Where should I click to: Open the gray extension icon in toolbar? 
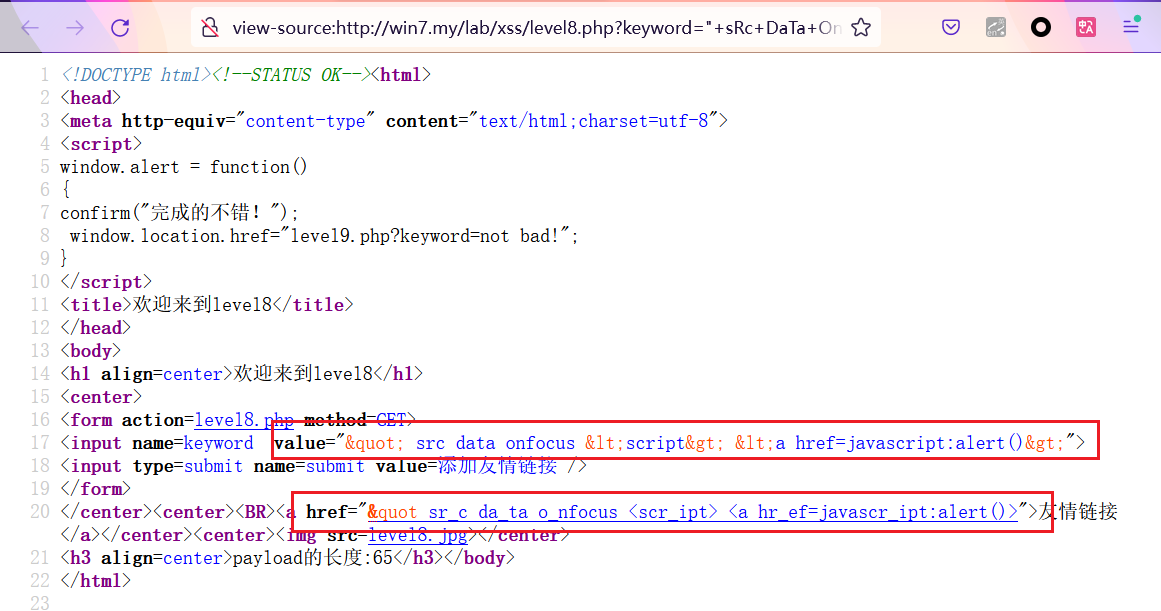[996, 28]
